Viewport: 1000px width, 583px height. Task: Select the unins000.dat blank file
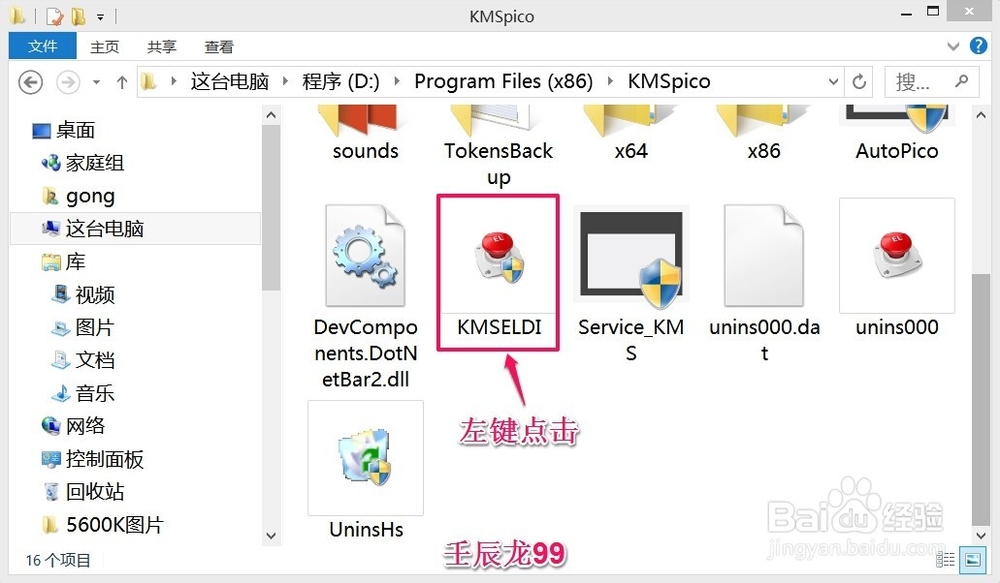coord(763,256)
